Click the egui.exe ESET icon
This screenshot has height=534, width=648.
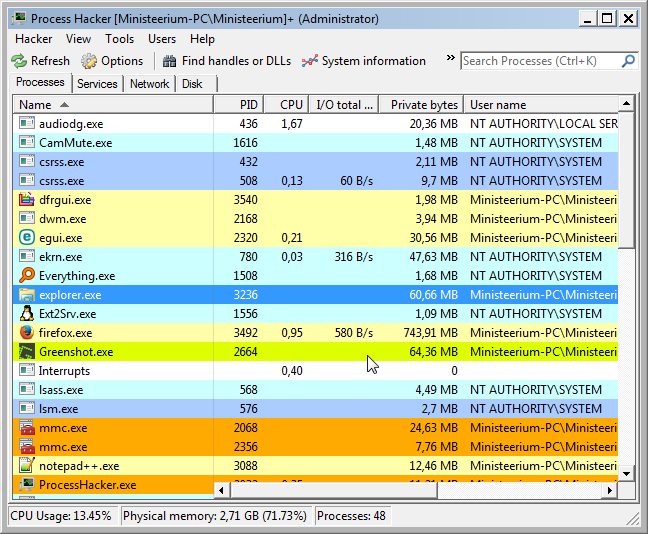pyautogui.click(x=27, y=238)
